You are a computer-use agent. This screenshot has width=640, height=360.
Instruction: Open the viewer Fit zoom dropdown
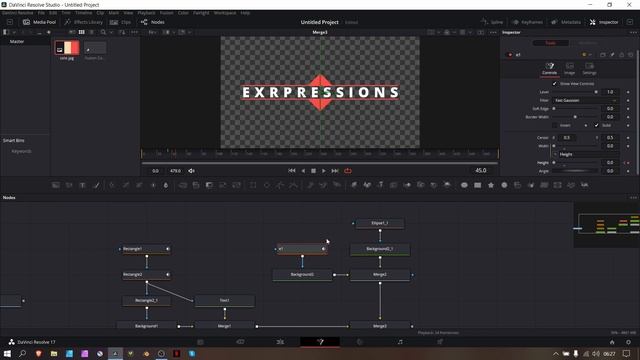pyautogui.click(x=153, y=32)
